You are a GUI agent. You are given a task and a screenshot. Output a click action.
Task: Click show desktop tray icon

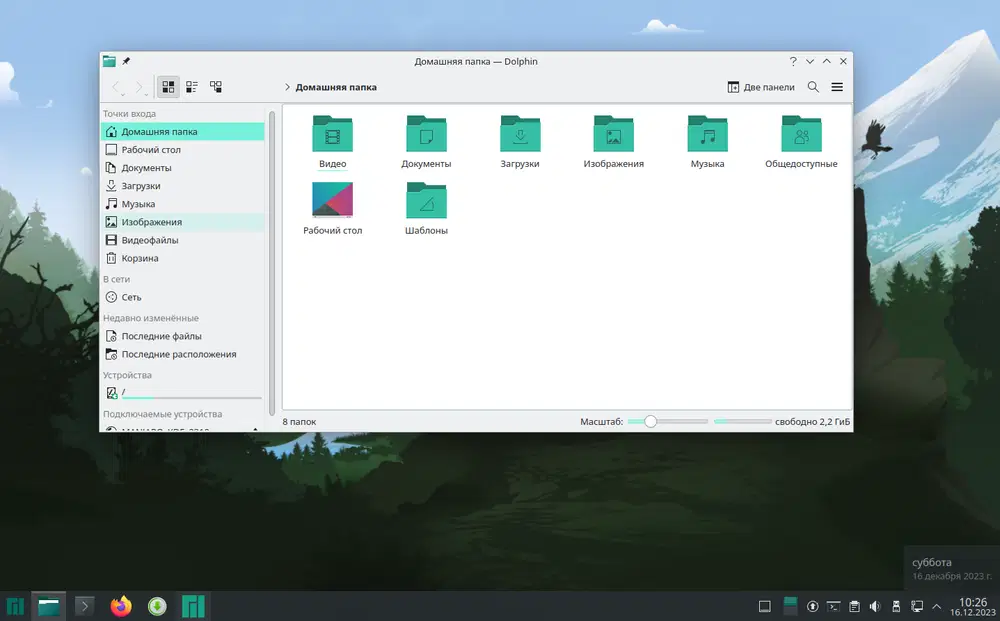click(x=765, y=606)
